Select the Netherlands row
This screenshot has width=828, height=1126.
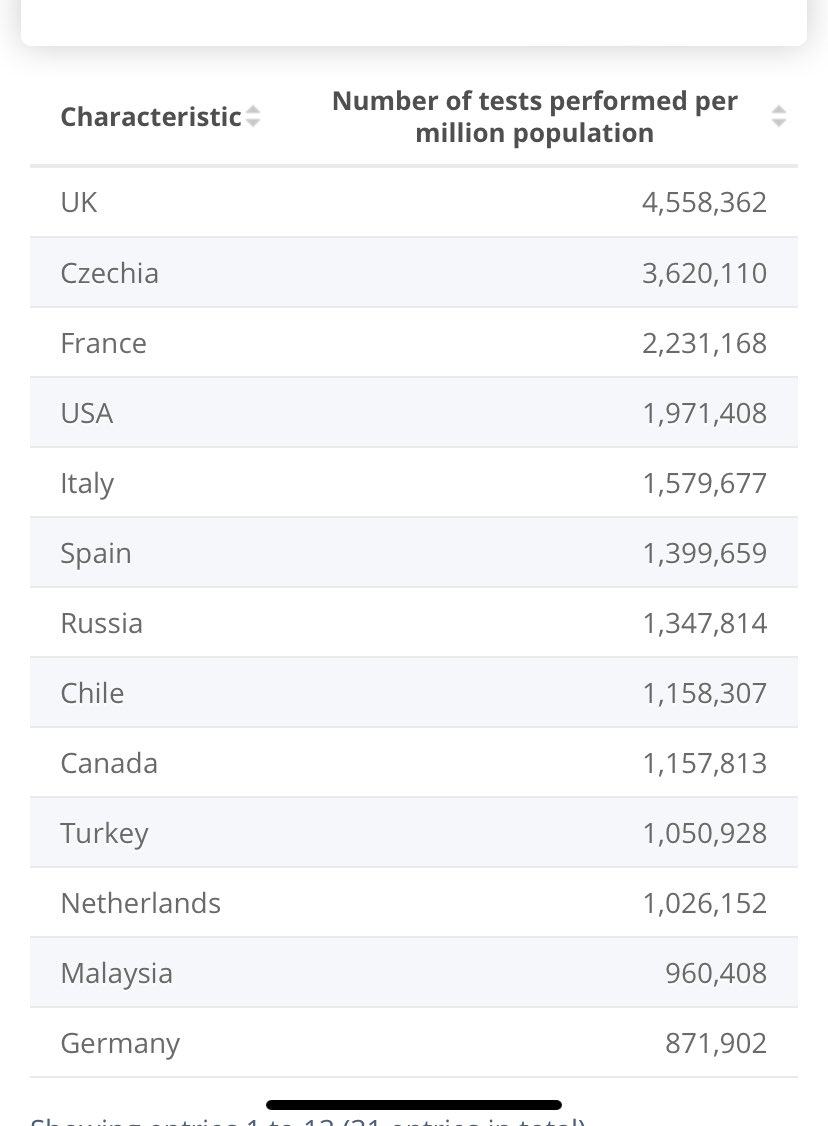[x=414, y=903]
